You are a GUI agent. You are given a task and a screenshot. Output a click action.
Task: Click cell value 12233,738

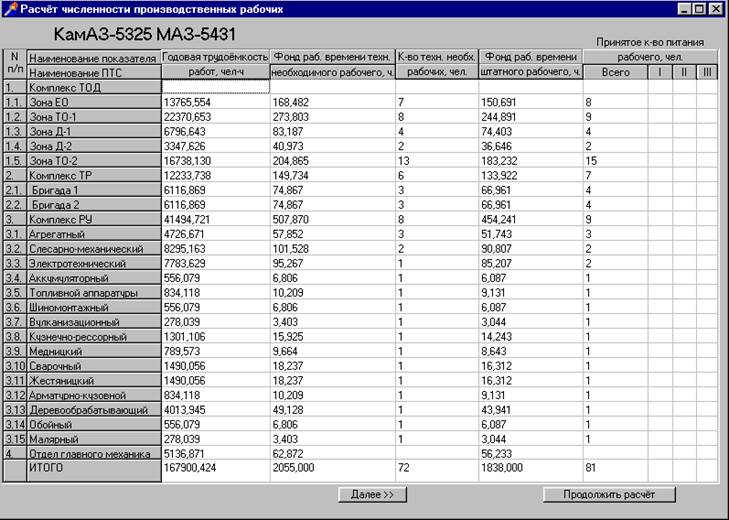tap(187, 175)
